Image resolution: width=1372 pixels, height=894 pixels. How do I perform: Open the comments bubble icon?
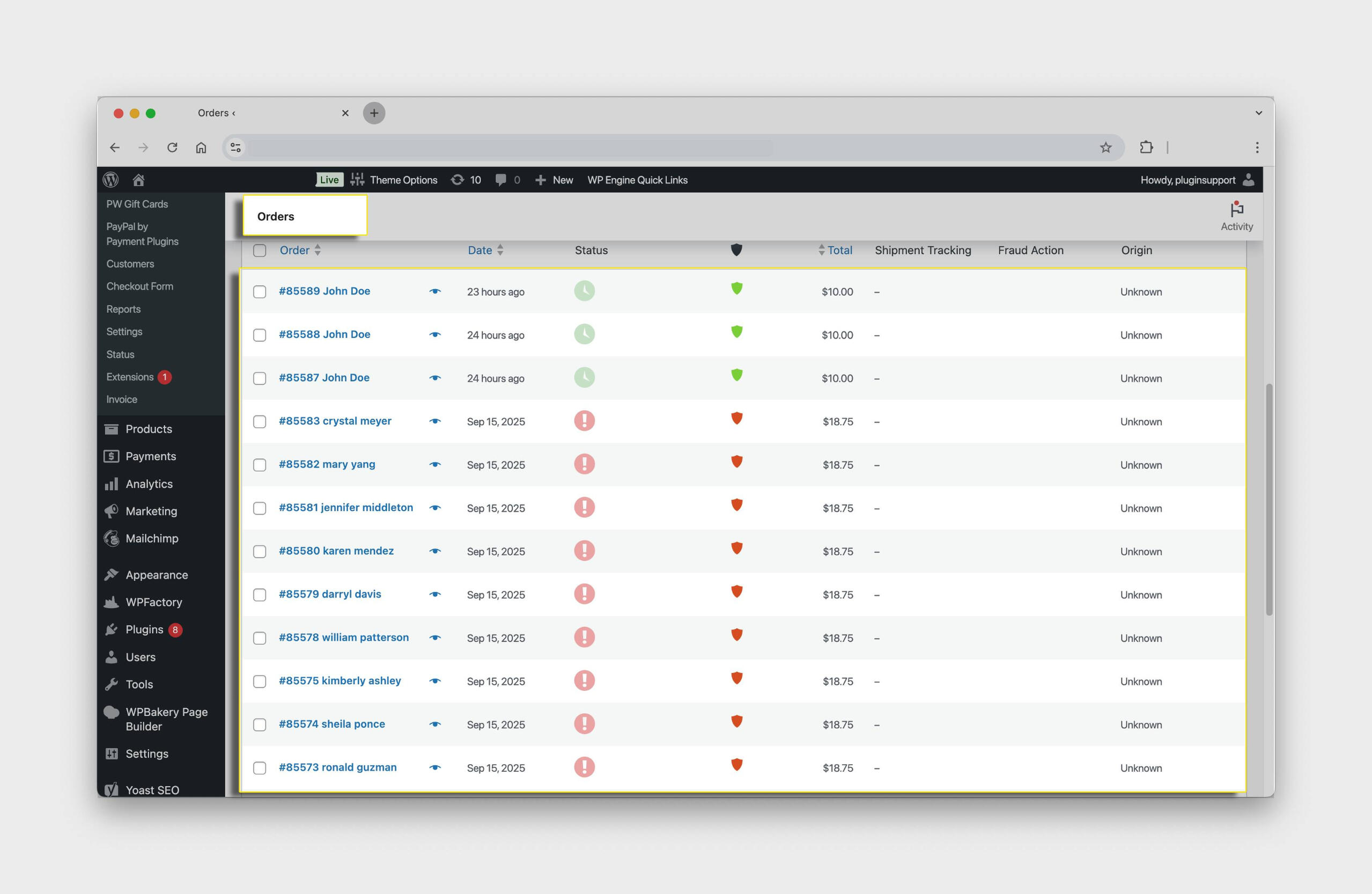tap(501, 180)
